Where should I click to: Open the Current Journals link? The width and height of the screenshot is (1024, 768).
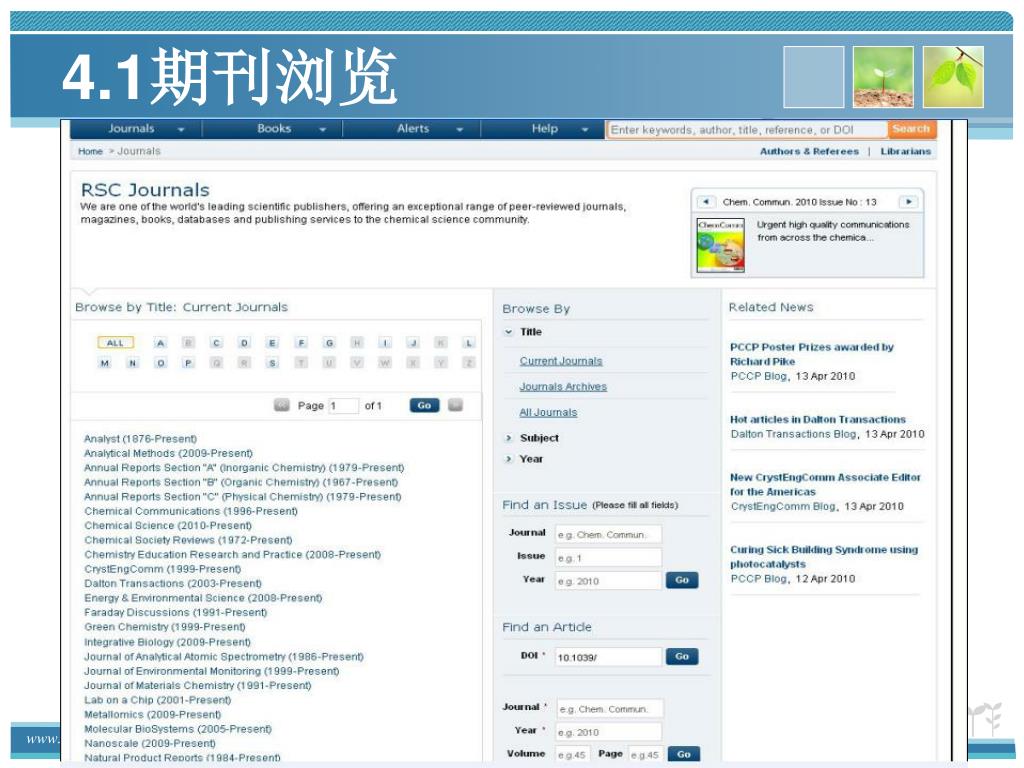tap(561, 360)
